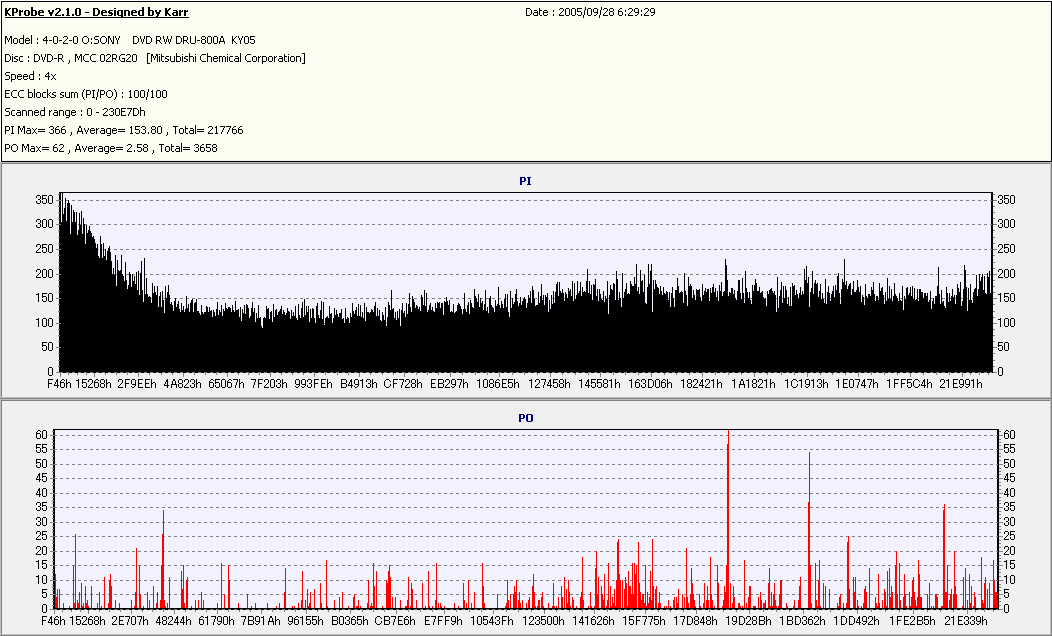Click the 123500h label on PO axis
The width and height of the screenshot is (1052, 636).
tap(544, 620)
